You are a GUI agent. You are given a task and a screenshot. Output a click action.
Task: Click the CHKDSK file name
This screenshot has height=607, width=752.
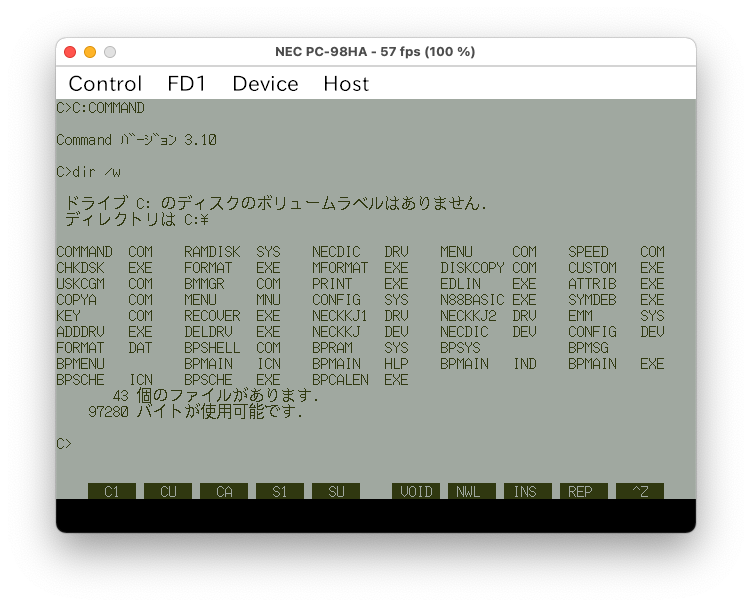pyautogui.click(x=80, y=268)
